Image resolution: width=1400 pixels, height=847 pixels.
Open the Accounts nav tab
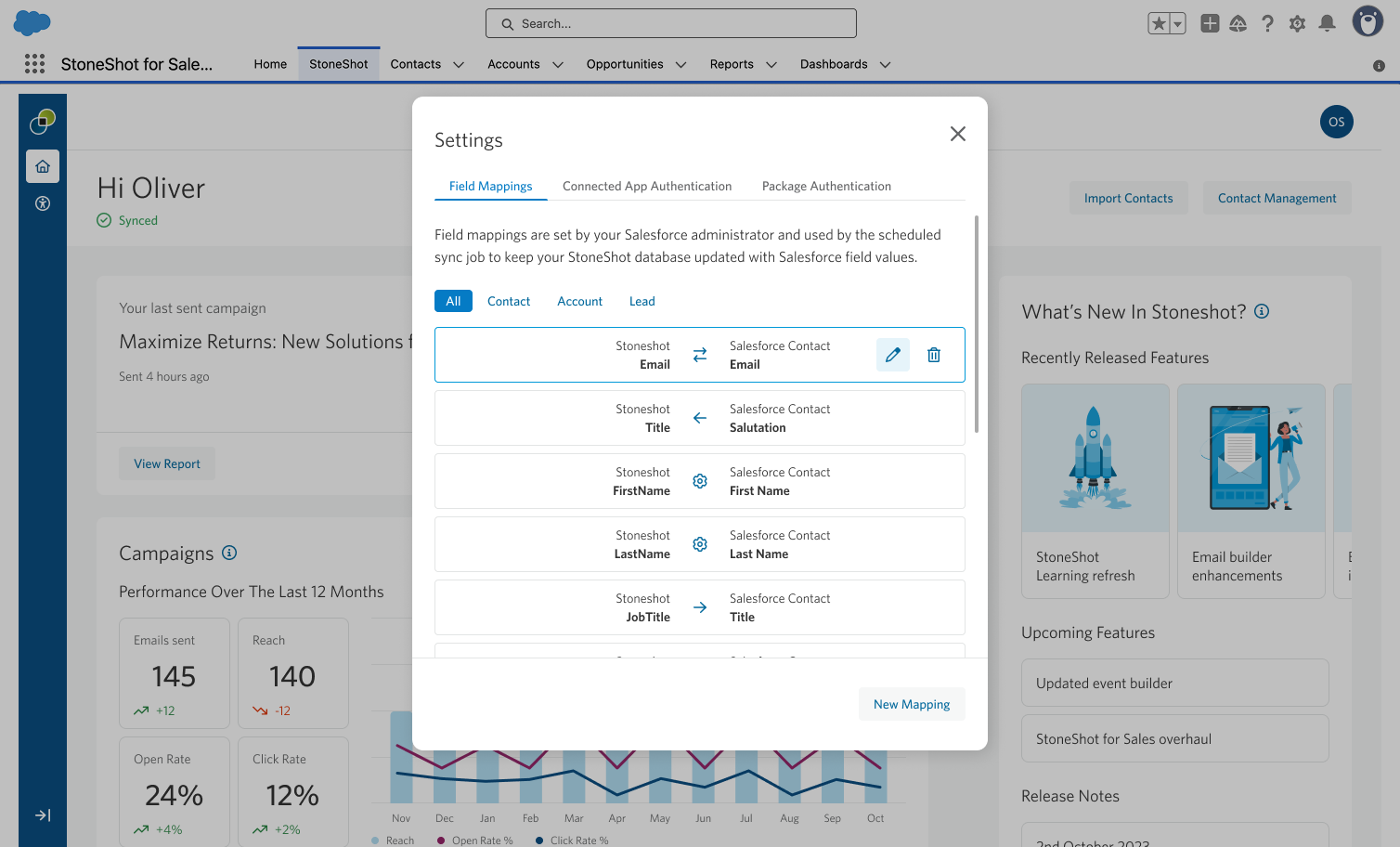pos(513,64)
